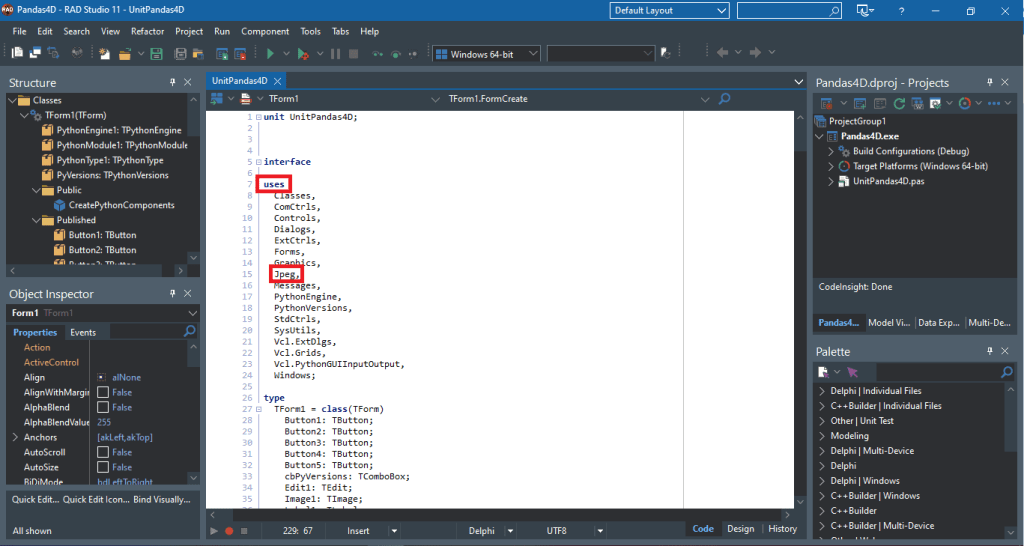This screenshot has height=546, width=1024.
Task: Open the Tools menu
Action: pyautogui.click(x=310, y=31)
